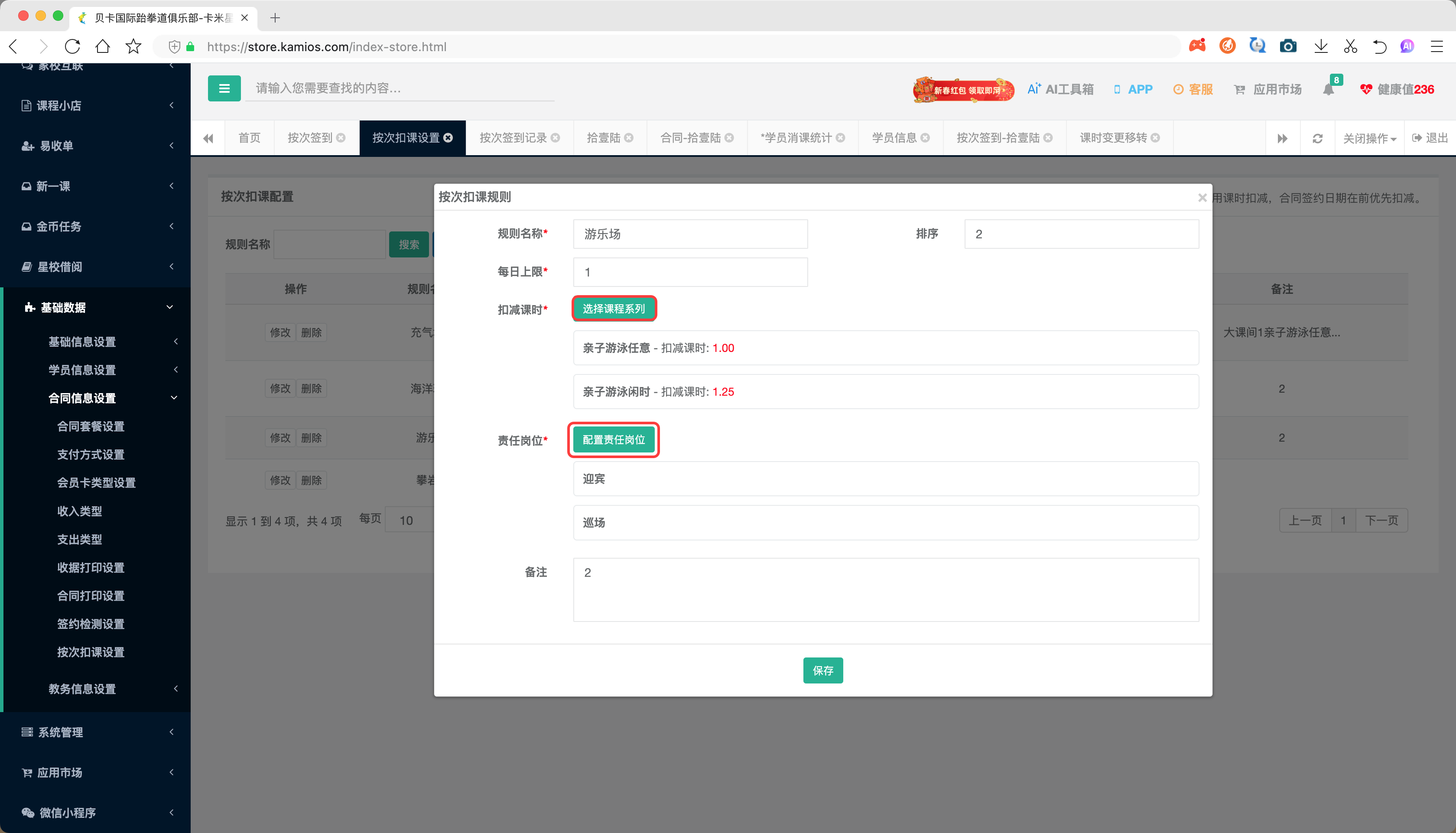1456x833 pixels.
Task: Click the 保存 button
Action: (822, 670)
